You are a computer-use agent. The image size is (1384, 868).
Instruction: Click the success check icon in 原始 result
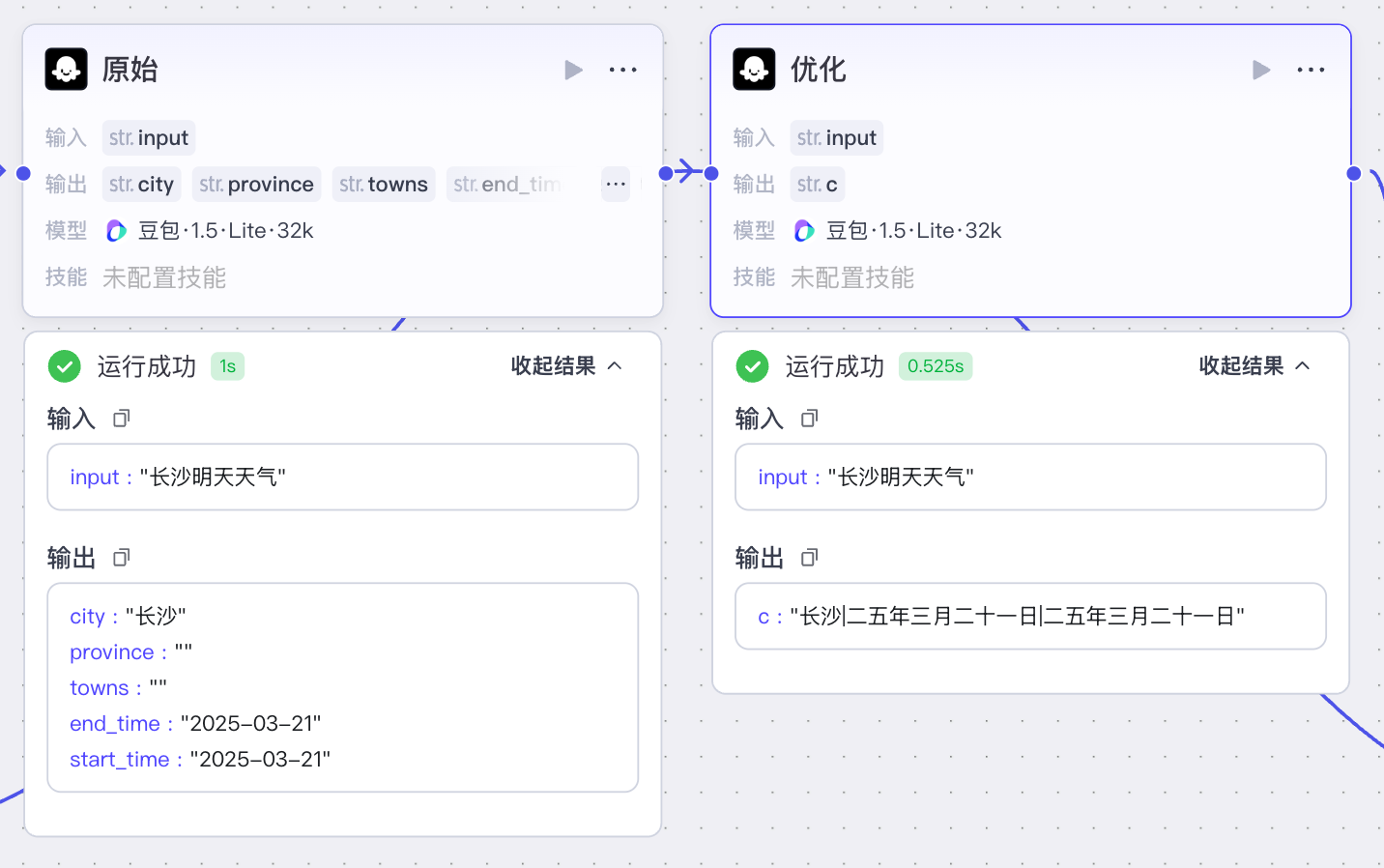tap(65, 366)
